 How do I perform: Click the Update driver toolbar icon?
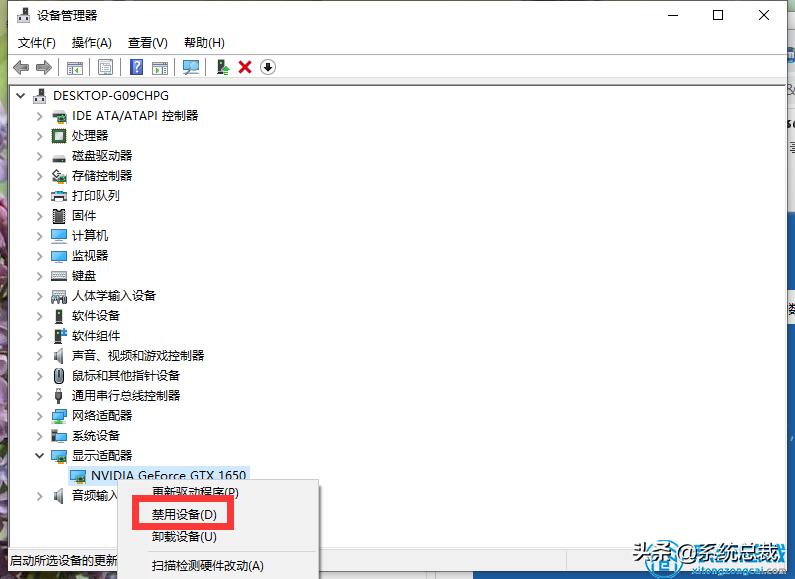coord(223,67)
